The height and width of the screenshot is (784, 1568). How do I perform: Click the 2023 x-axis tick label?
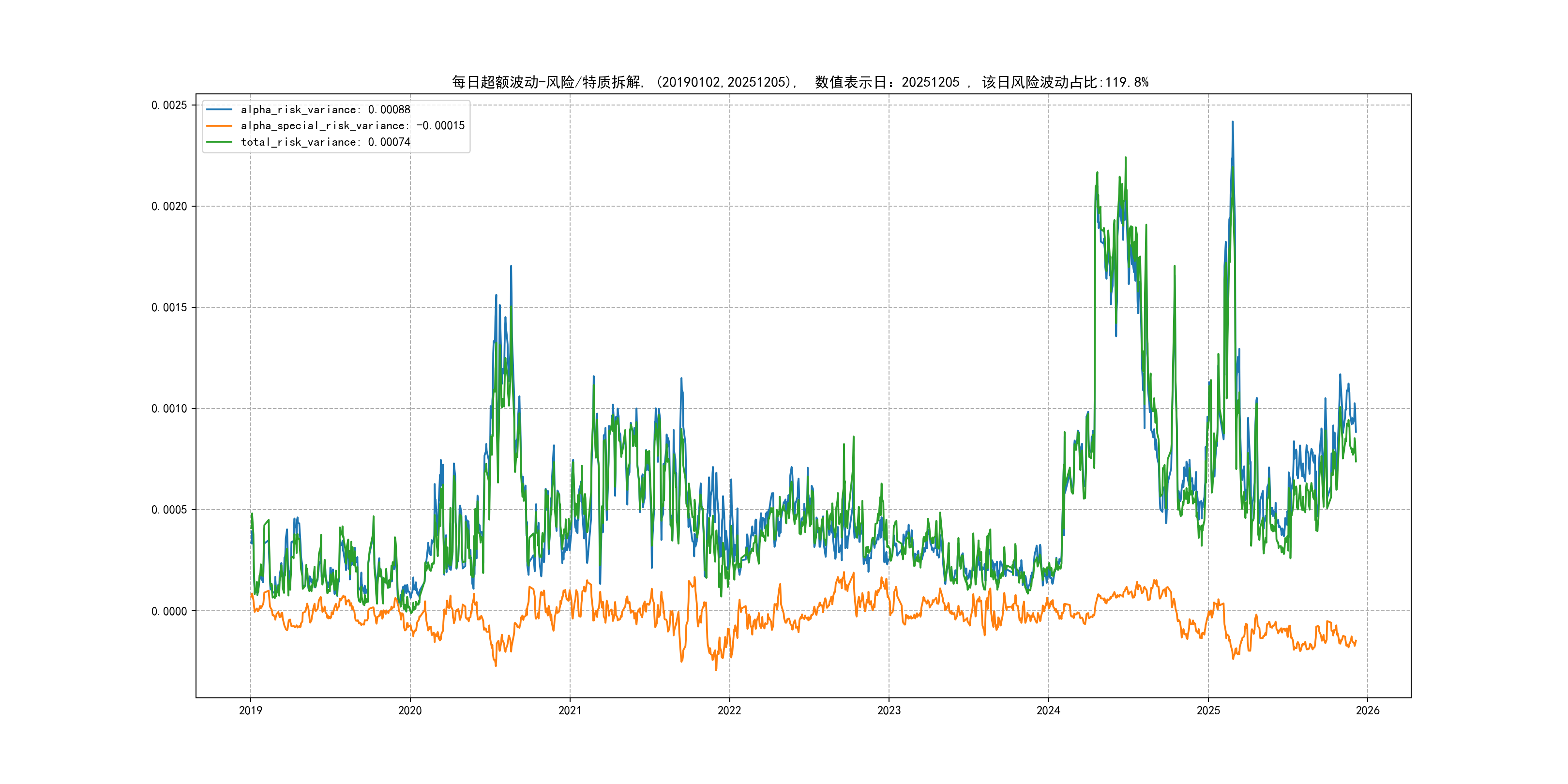point(889,710)
